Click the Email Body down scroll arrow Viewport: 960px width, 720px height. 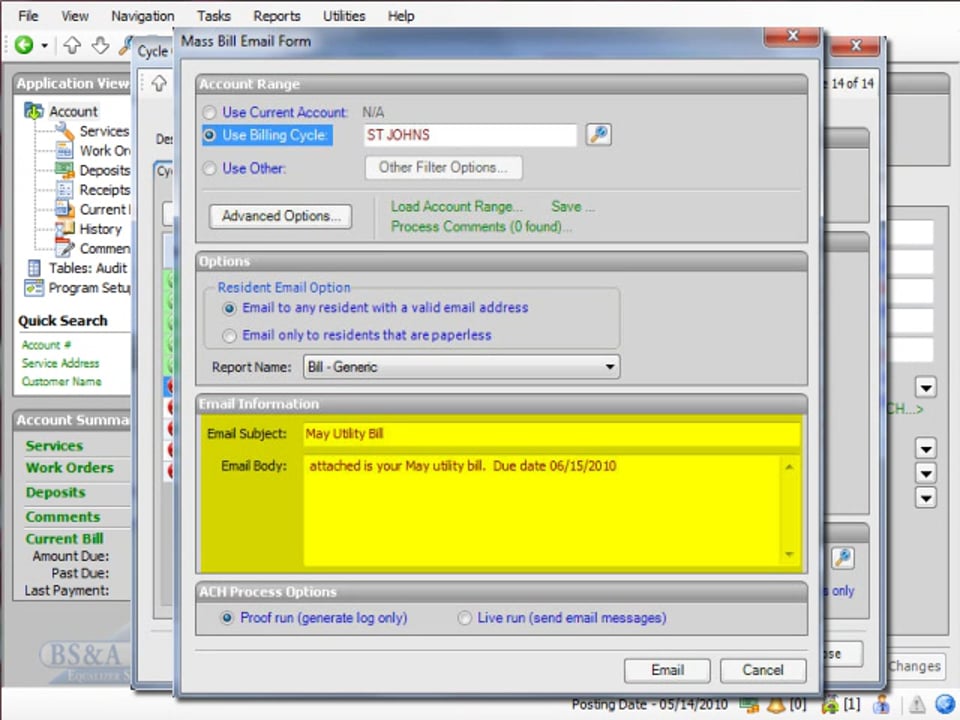[789, 554]
